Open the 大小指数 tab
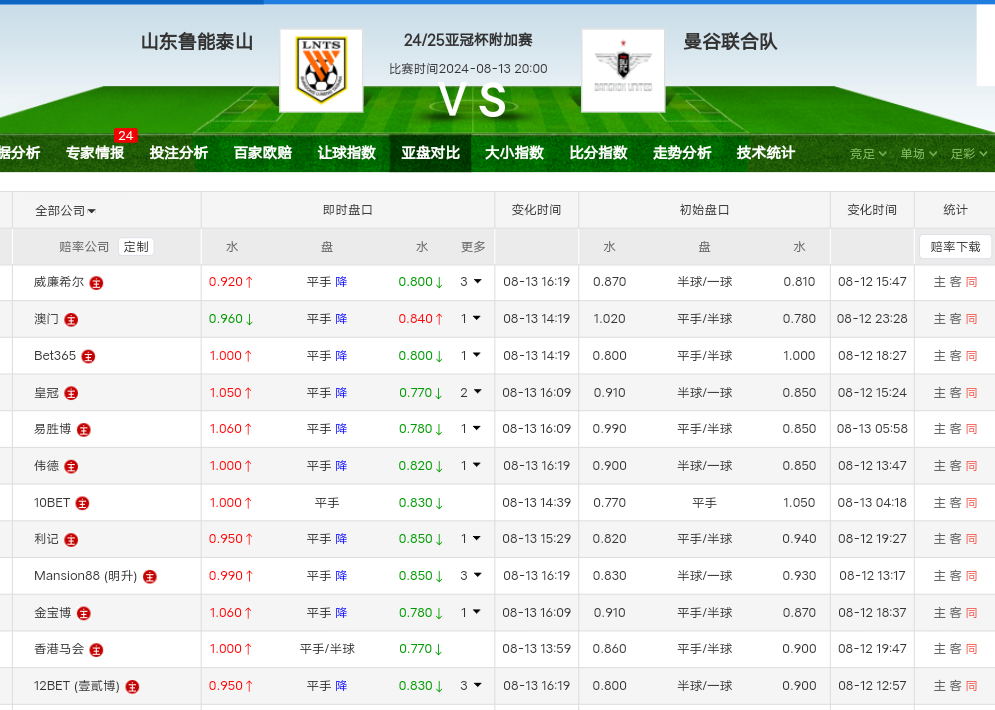 [514, 153]
